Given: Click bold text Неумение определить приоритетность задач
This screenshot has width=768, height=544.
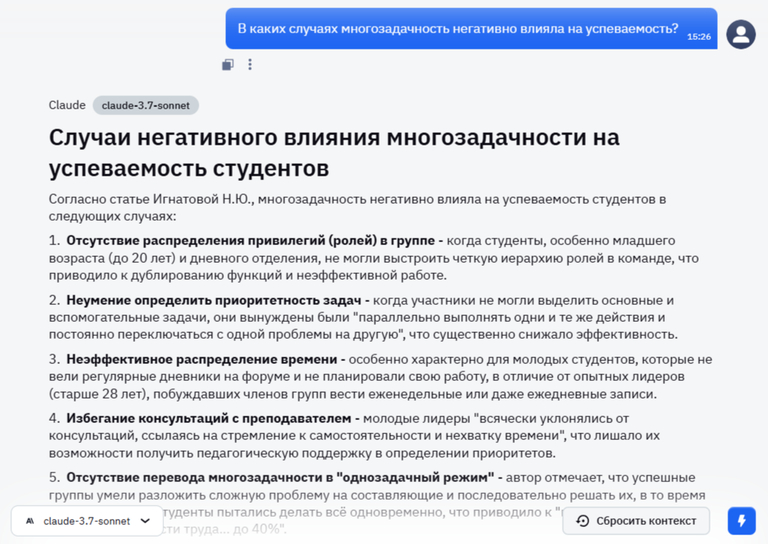Looking at the screenshot, I should tap(214, 300).
